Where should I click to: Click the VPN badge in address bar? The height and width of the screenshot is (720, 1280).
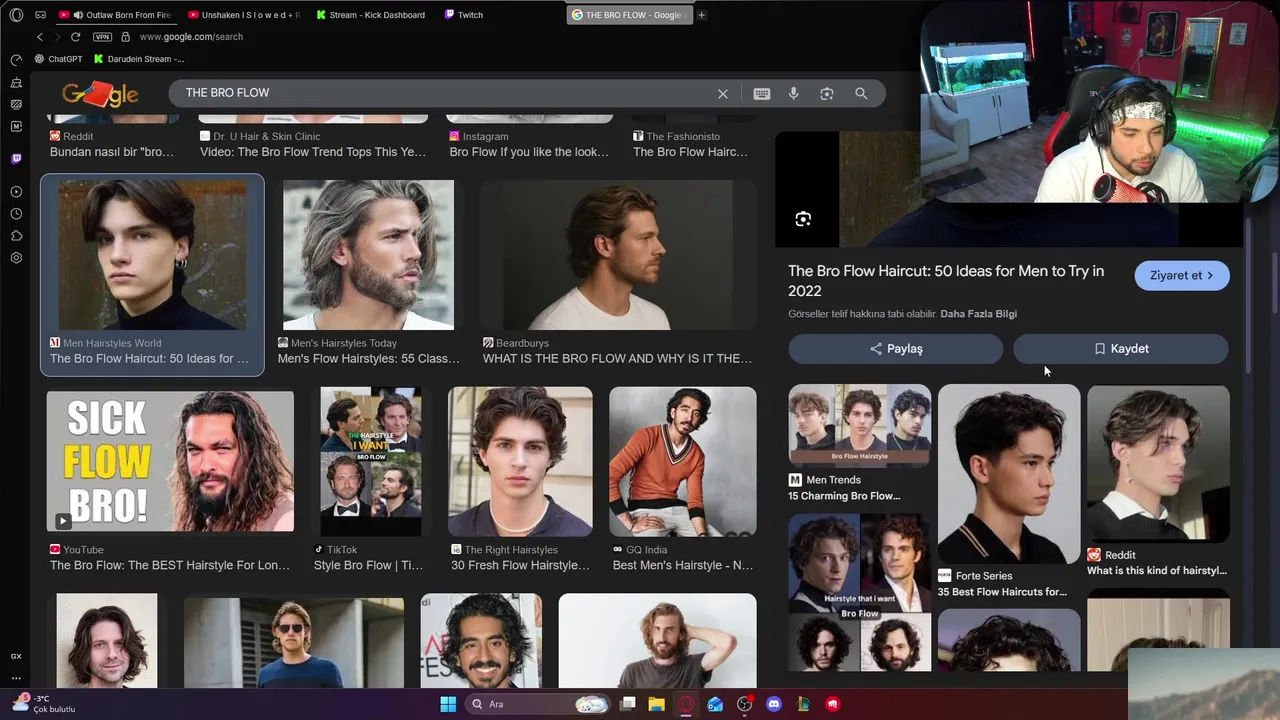click(x=102, y=37)
